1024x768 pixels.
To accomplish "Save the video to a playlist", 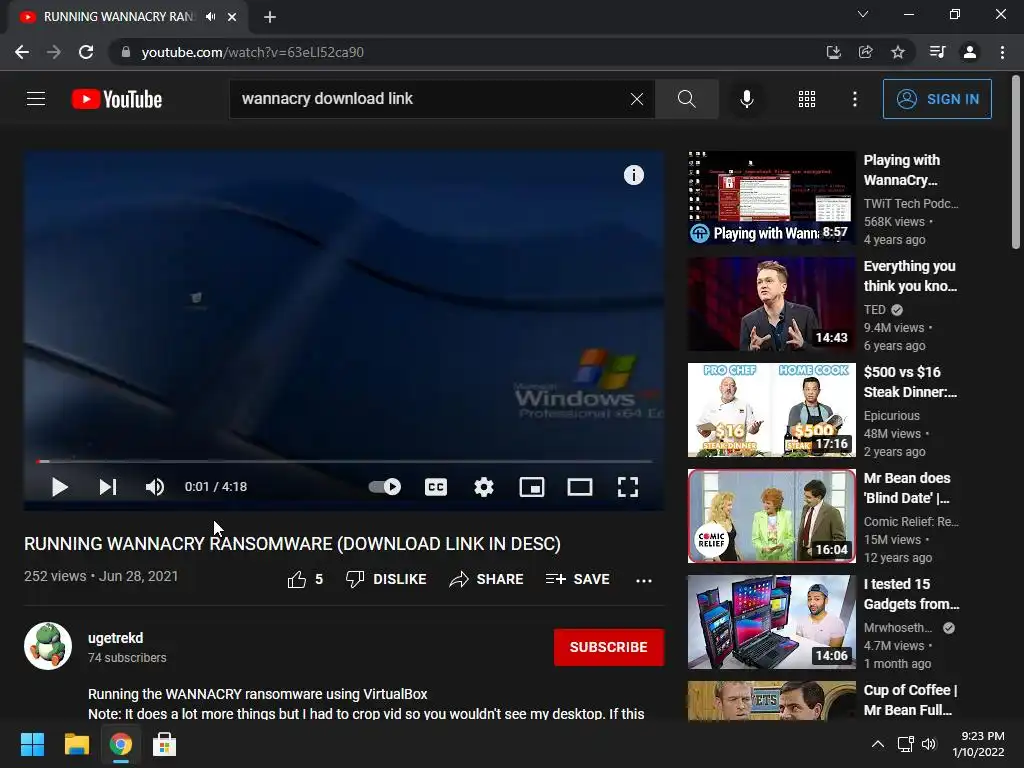I will tap(577, 579).
